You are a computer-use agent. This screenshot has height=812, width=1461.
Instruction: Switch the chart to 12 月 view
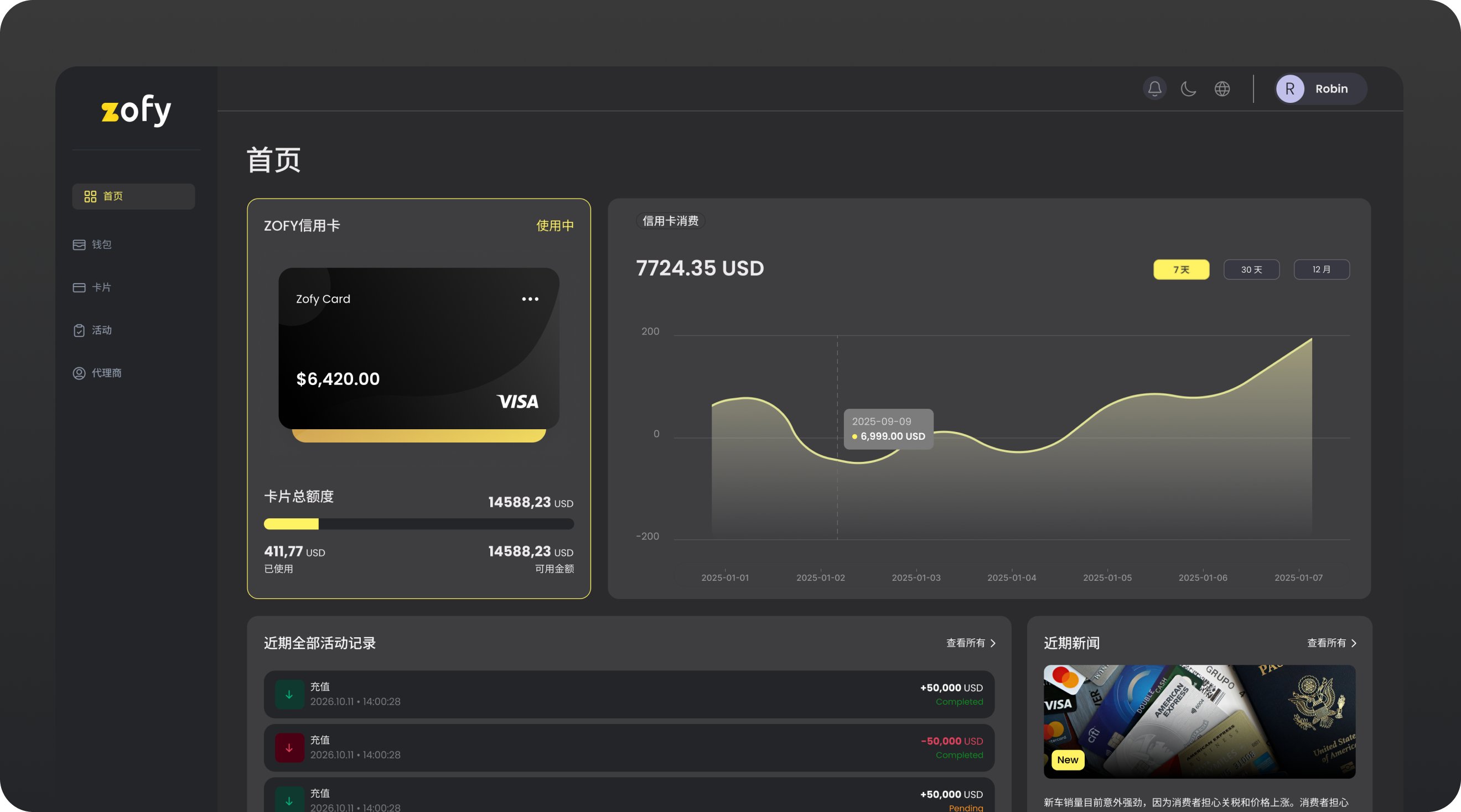1322,269
